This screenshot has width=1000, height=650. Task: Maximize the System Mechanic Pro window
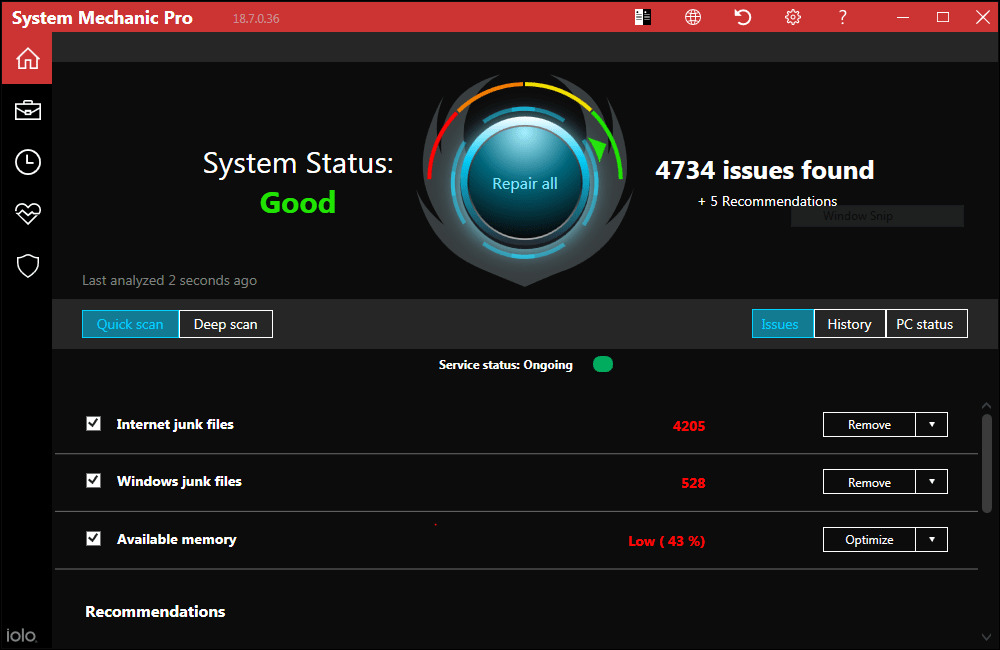pyautogui.click(x=943, y=17)
